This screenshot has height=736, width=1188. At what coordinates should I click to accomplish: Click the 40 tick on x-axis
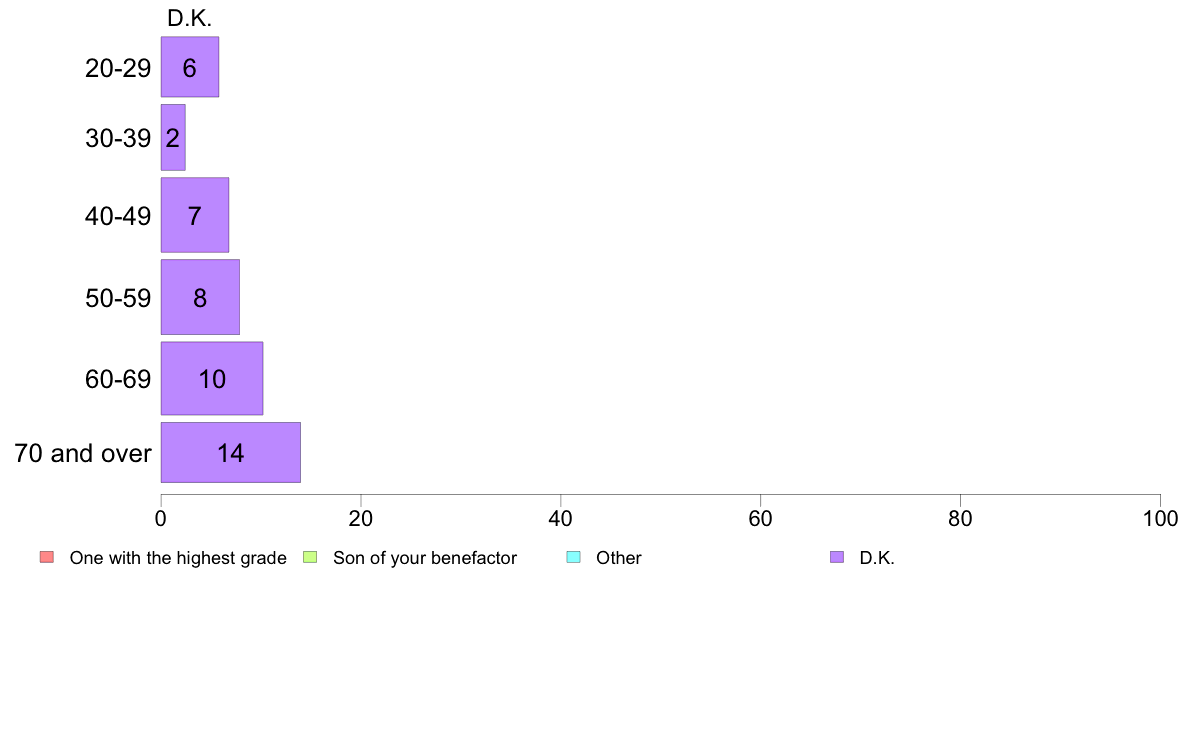[x=561, y=518]
